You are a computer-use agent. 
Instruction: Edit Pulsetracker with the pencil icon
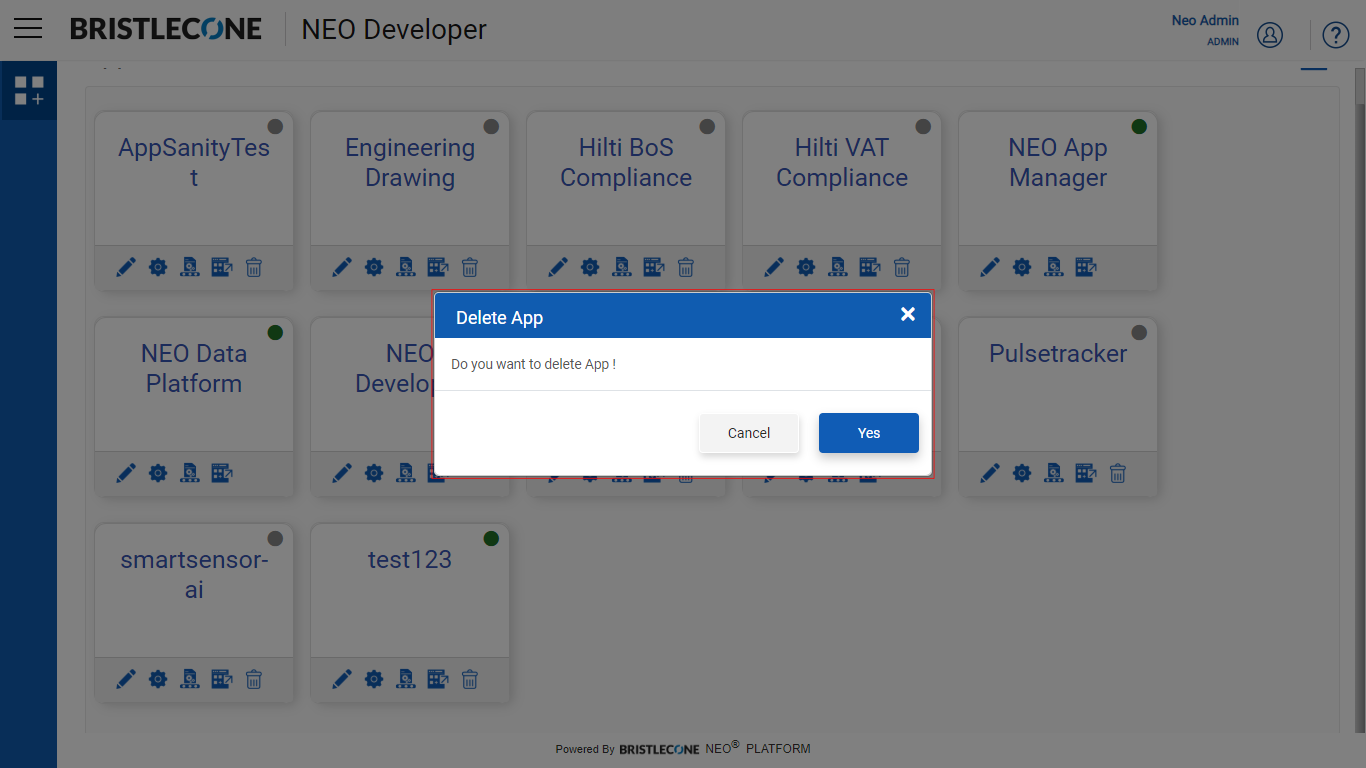990,473
